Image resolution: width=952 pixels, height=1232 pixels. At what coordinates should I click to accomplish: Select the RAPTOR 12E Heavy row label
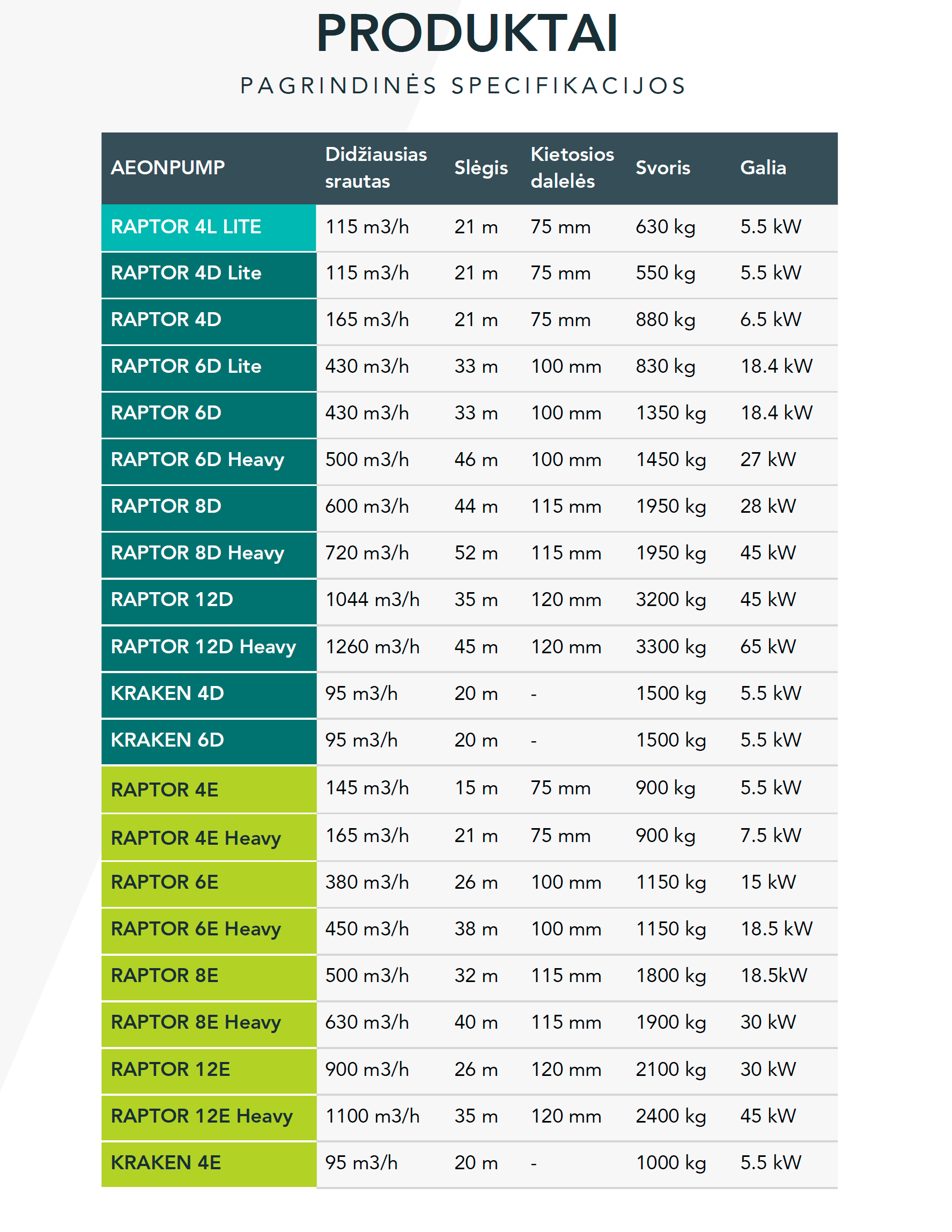point(209,1117)
